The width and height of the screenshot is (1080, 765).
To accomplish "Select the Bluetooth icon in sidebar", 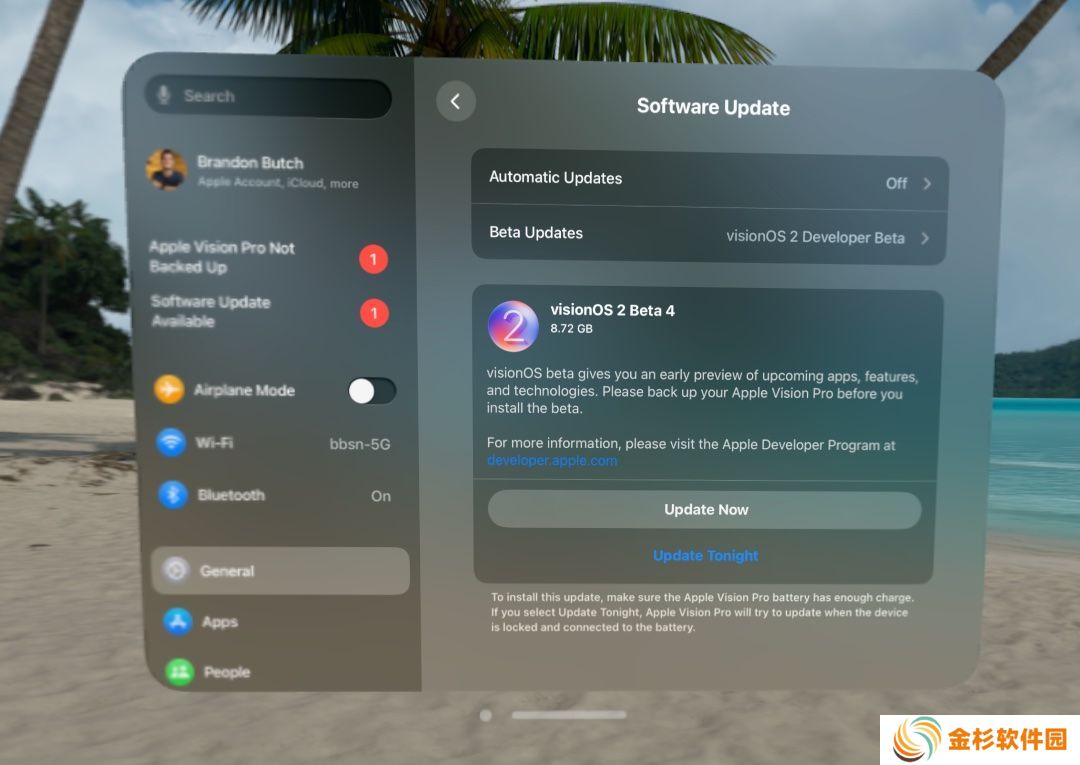I will click(173, 494).
